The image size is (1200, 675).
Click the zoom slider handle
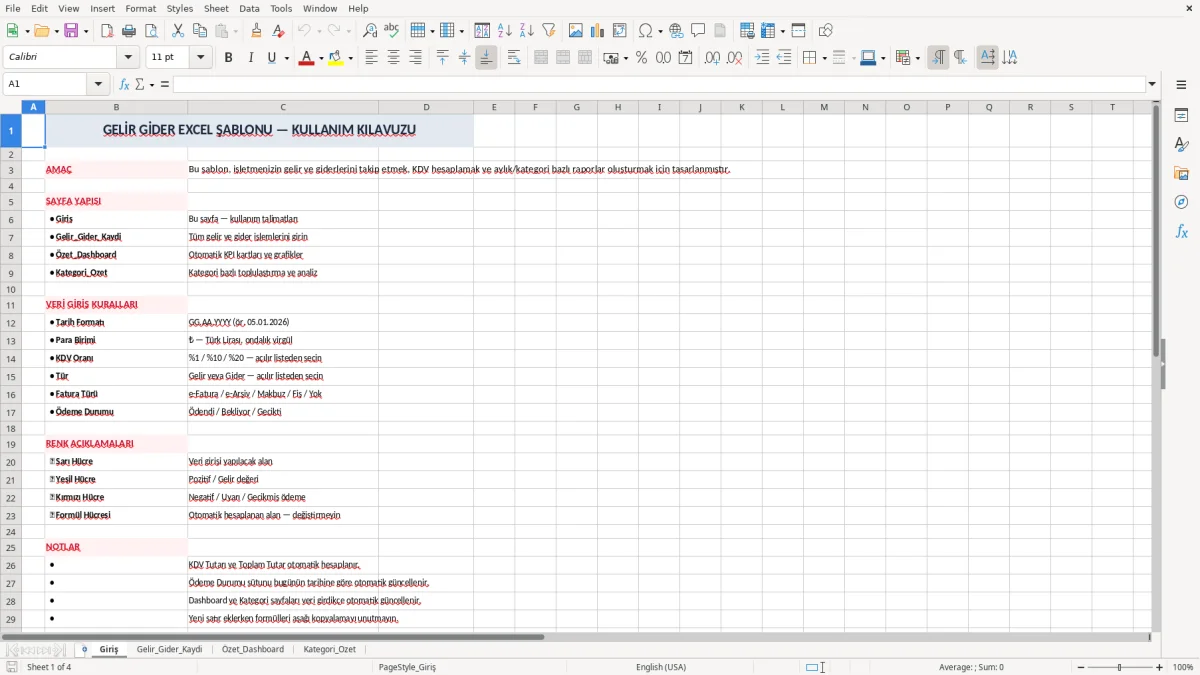(1120, 667)
